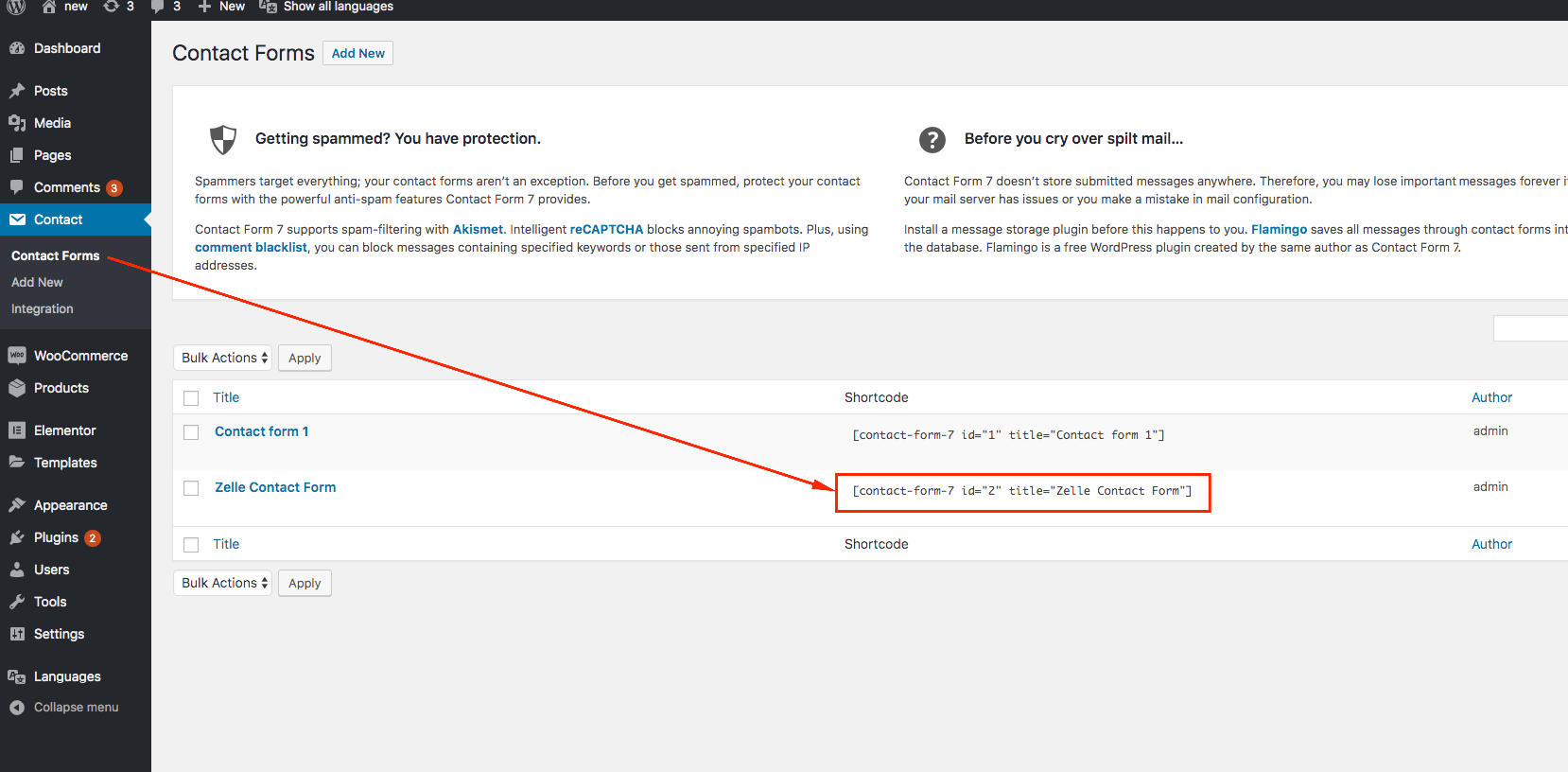Collapse menu using the arrow icon
The width and height of the screenshot is (1568, 772).
(x=17, y=708)
